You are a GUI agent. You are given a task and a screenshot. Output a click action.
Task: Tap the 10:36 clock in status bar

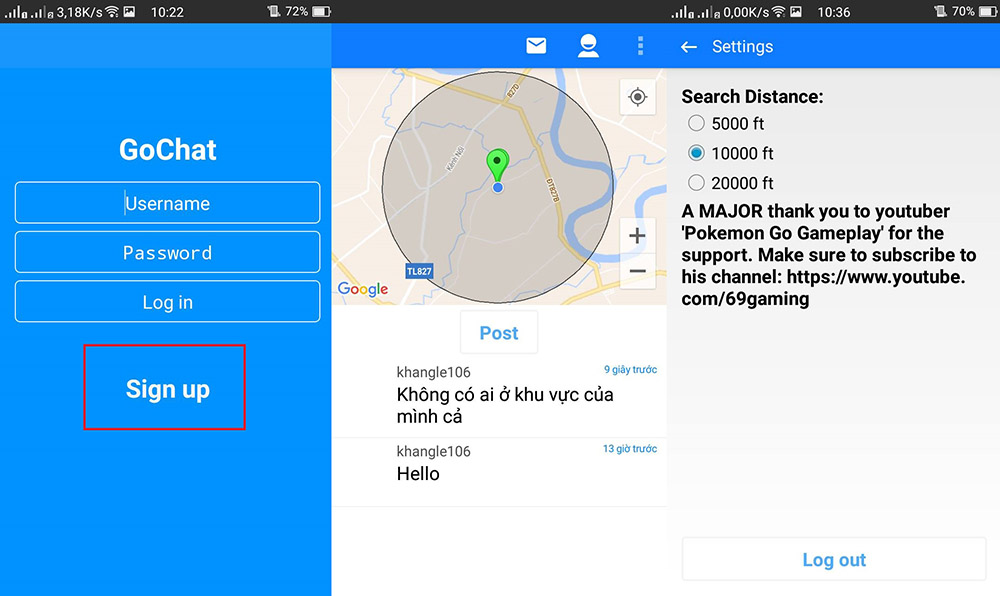pos(834,11)
